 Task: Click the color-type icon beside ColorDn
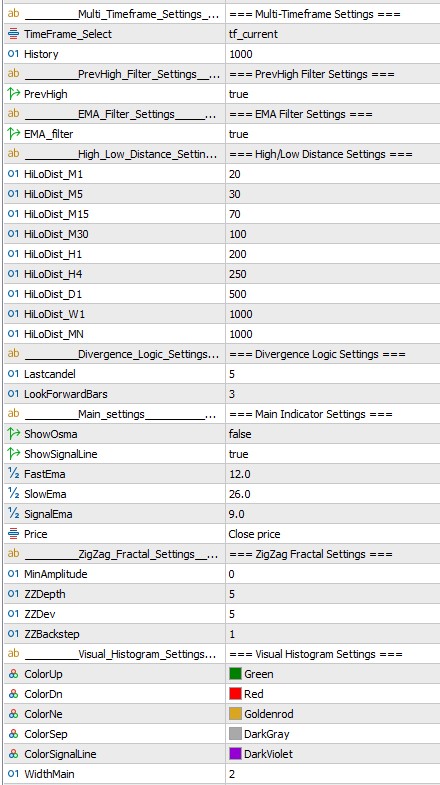pos(14,694)
